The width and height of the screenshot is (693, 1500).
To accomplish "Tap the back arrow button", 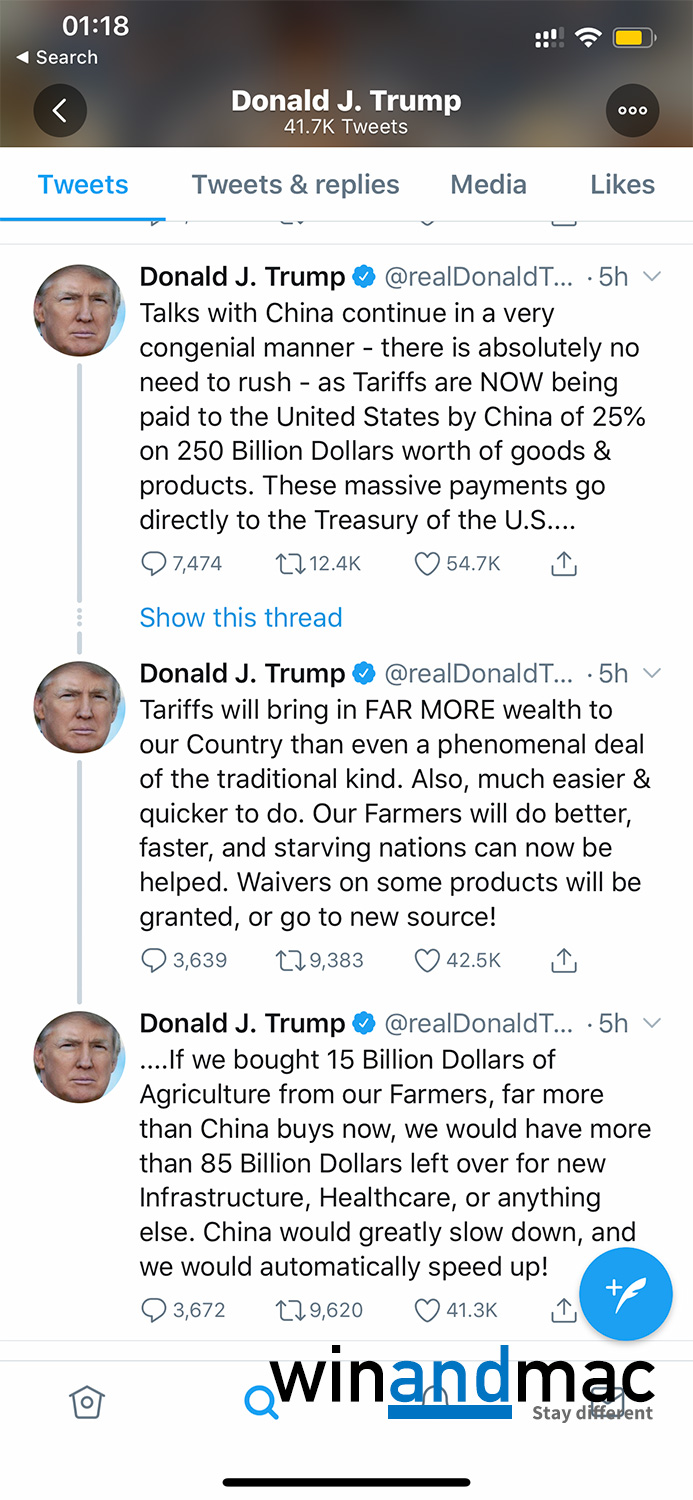I will [x=60, y=111].
